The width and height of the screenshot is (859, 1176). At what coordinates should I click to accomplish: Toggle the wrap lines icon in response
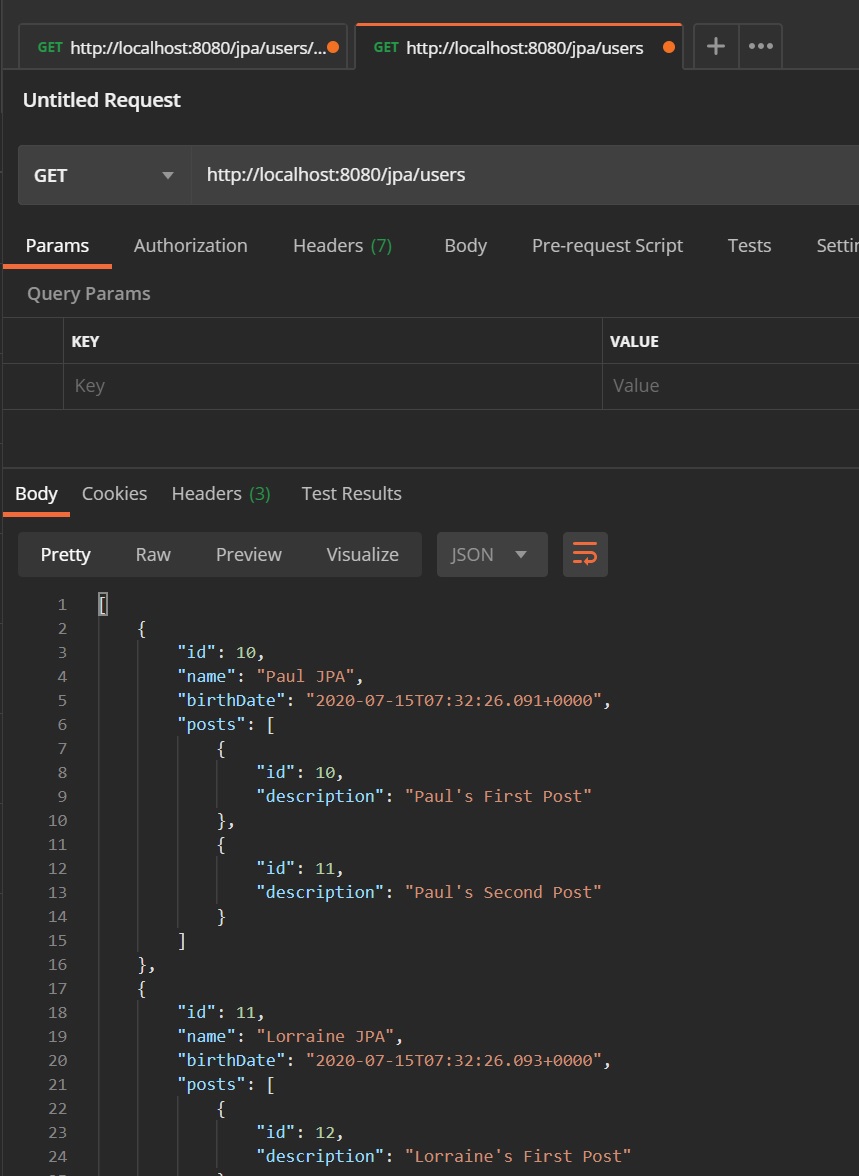click(585, 554)
